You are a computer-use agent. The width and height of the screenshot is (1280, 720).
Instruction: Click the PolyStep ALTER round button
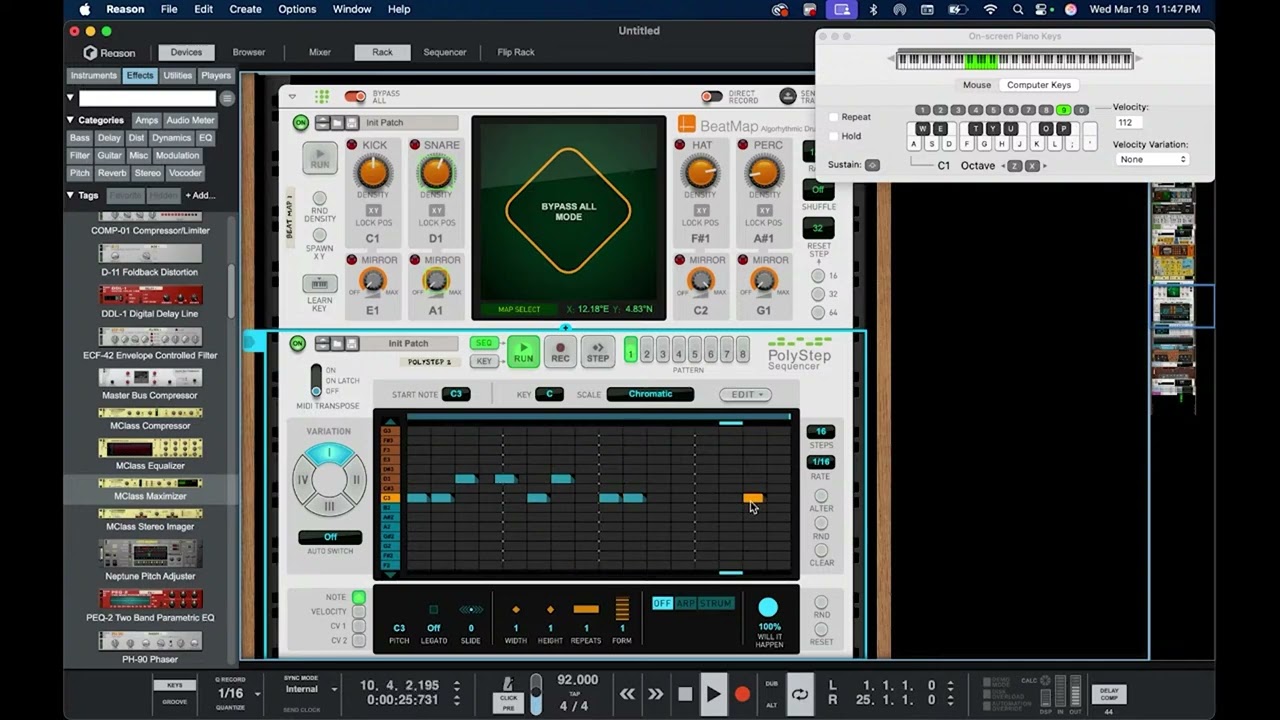point(821,496)
